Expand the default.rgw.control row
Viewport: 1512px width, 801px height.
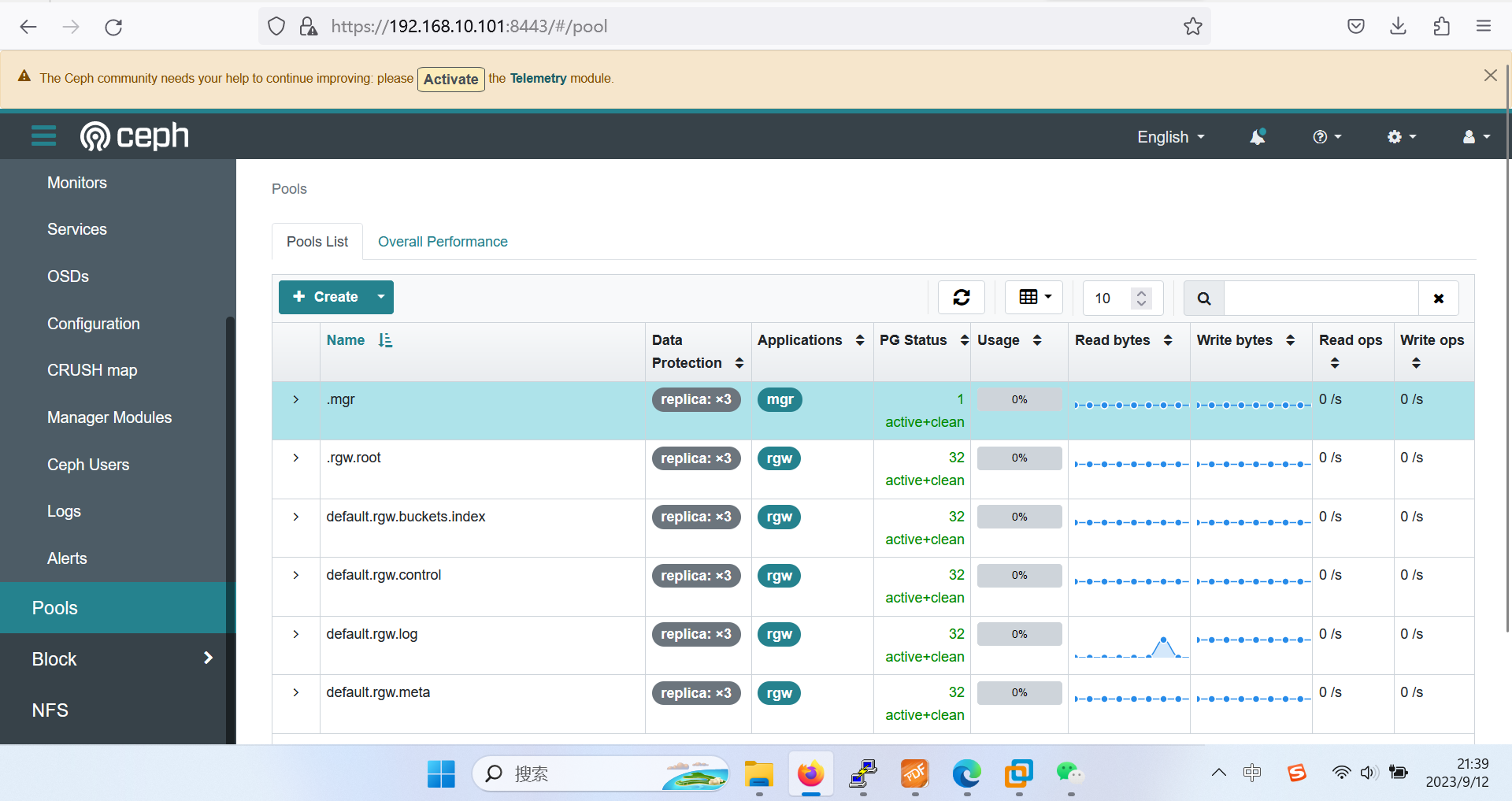[x=296, y=575]
